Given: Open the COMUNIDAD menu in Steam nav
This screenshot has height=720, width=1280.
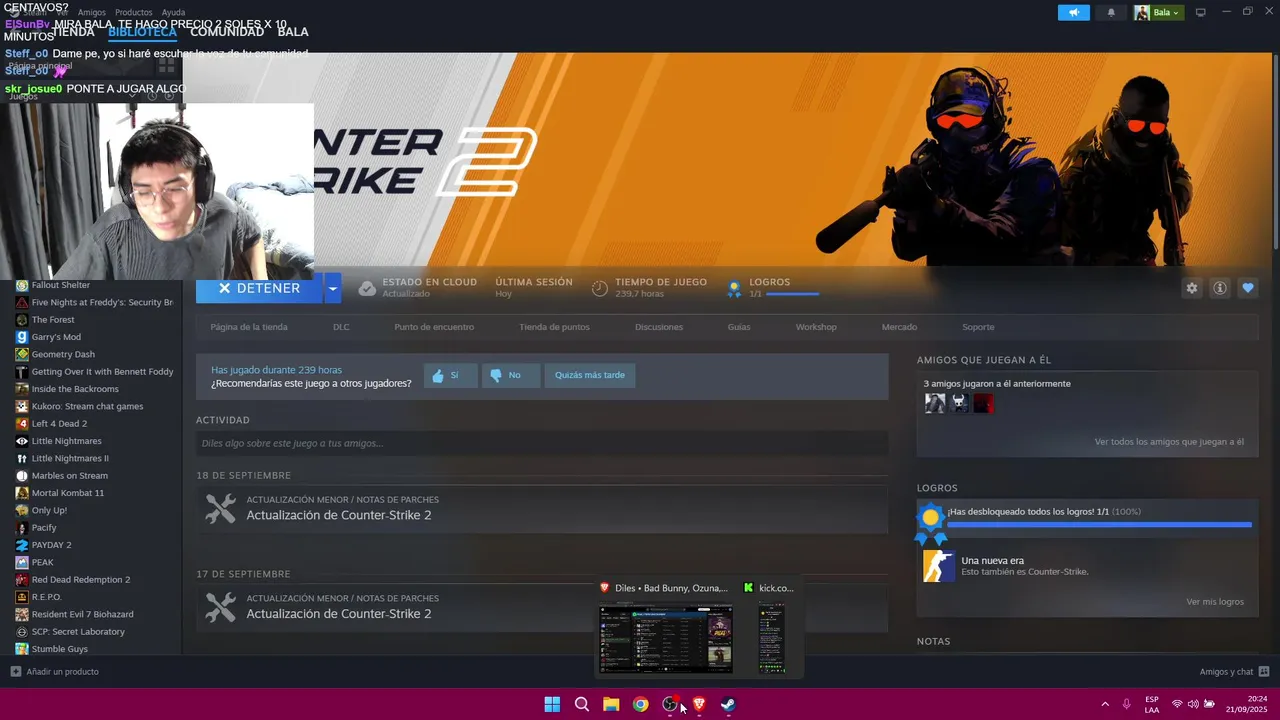Looking at the screenshot, I should point(227,32).
